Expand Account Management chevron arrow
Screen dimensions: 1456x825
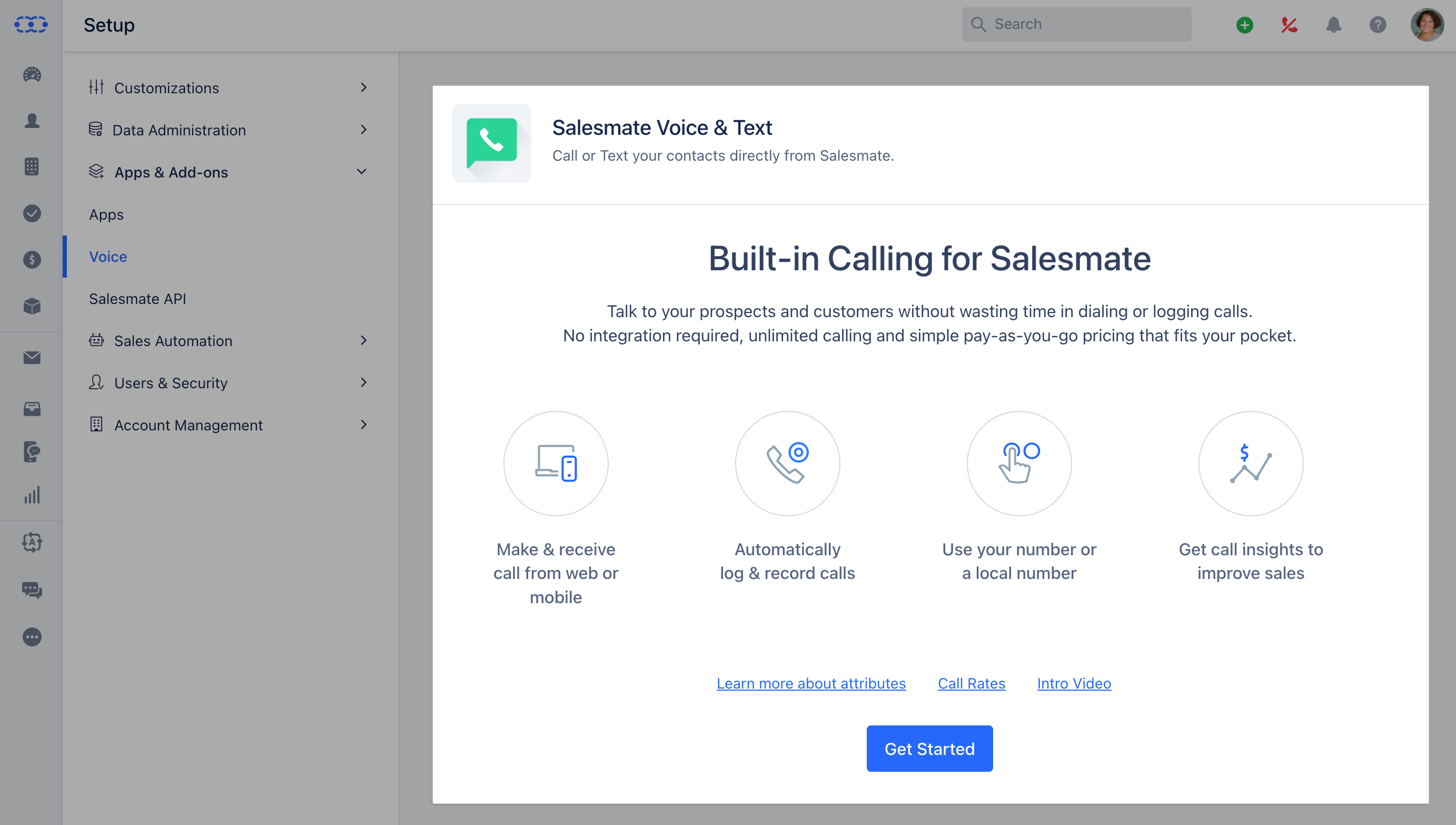coord(363,425)
